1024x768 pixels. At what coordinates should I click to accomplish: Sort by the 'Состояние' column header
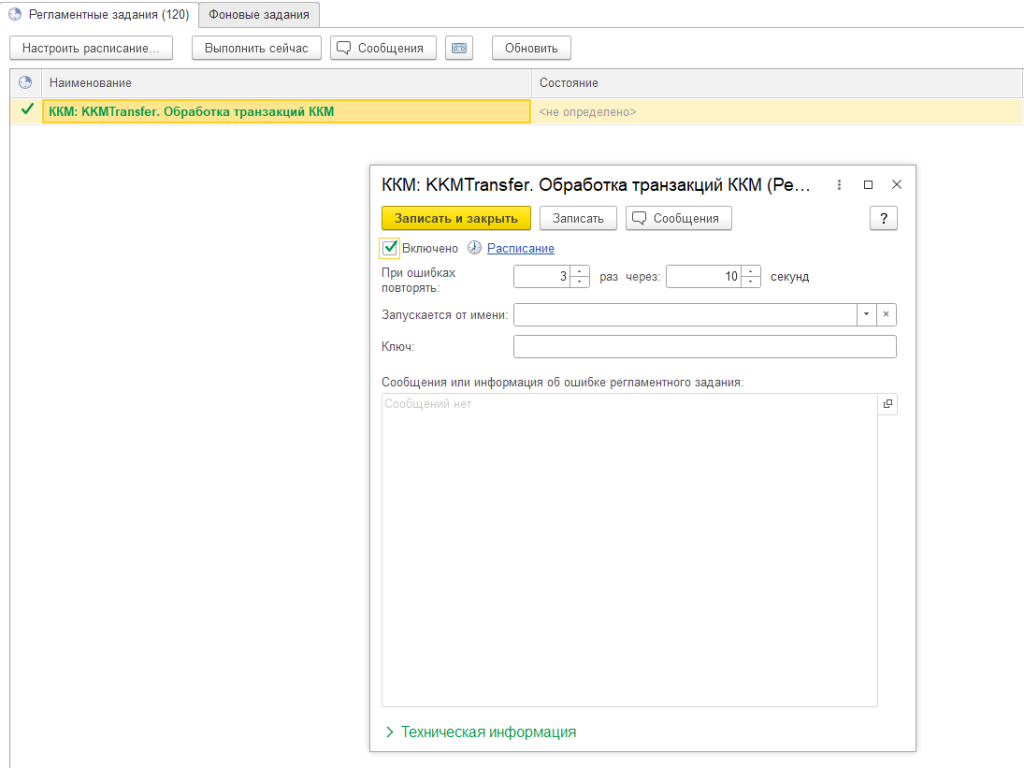point(568,82)
